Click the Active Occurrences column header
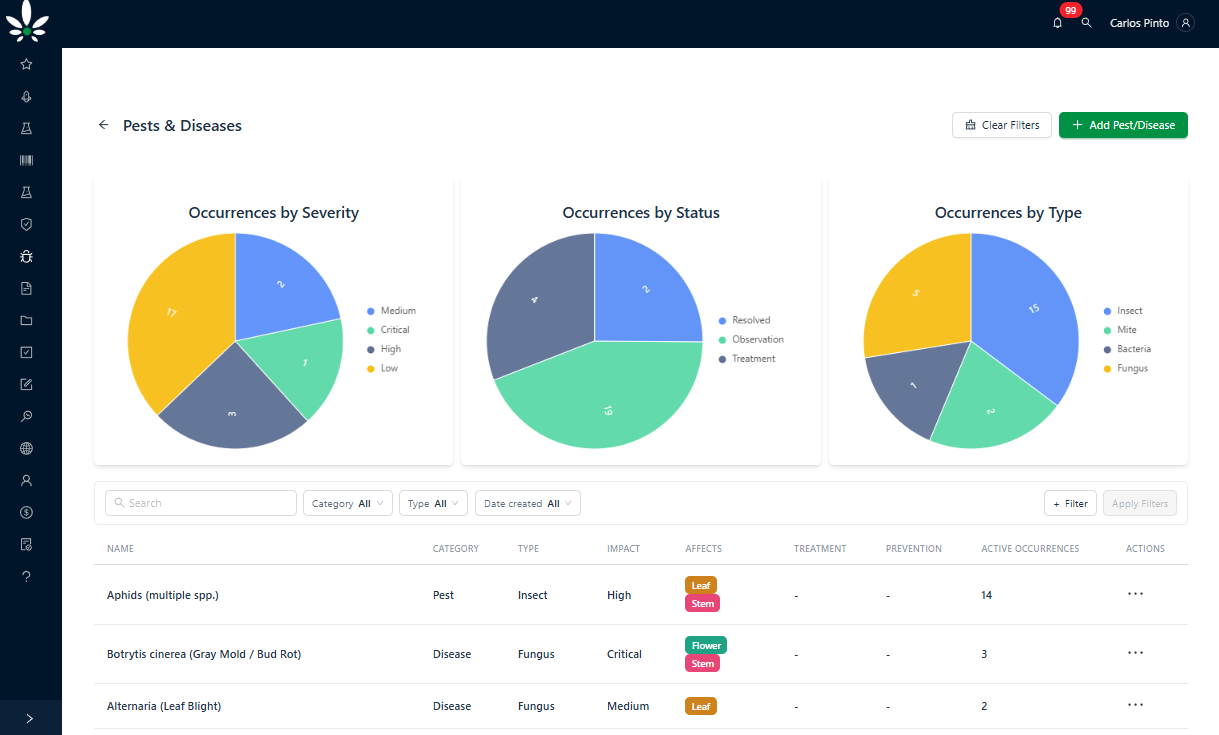The height and width of the screenshot is (735, 1219). [x=1030, y=548]
